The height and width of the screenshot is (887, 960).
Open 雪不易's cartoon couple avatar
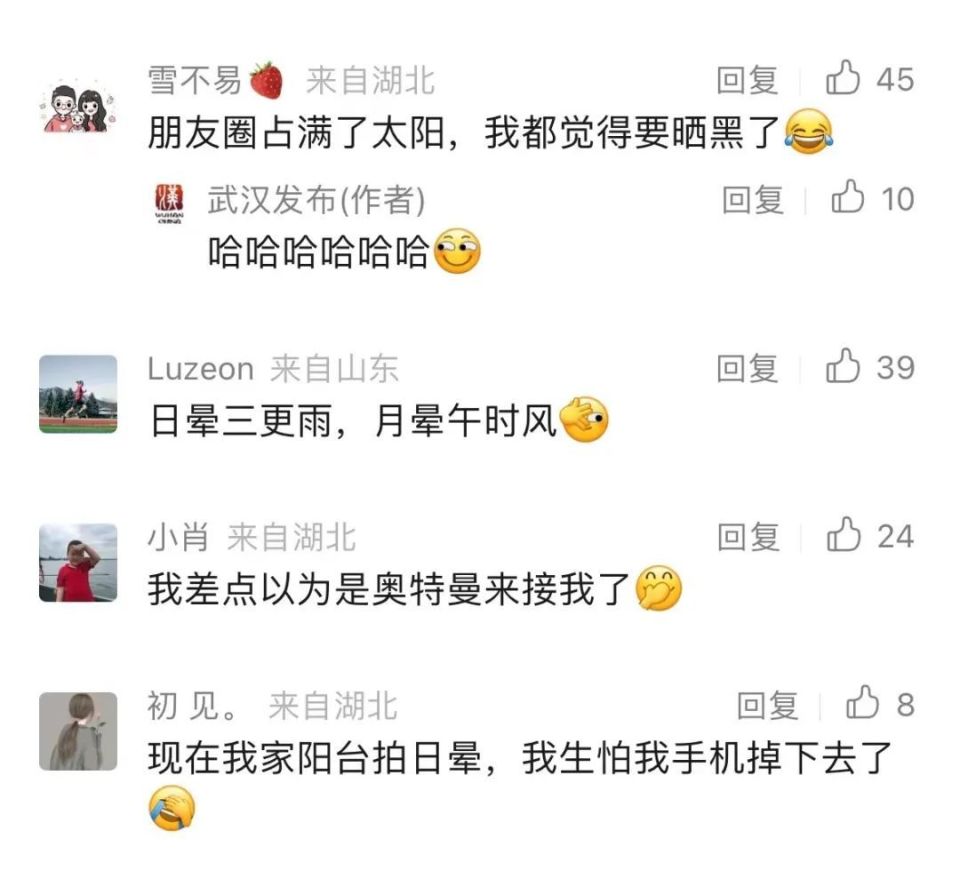78,108
